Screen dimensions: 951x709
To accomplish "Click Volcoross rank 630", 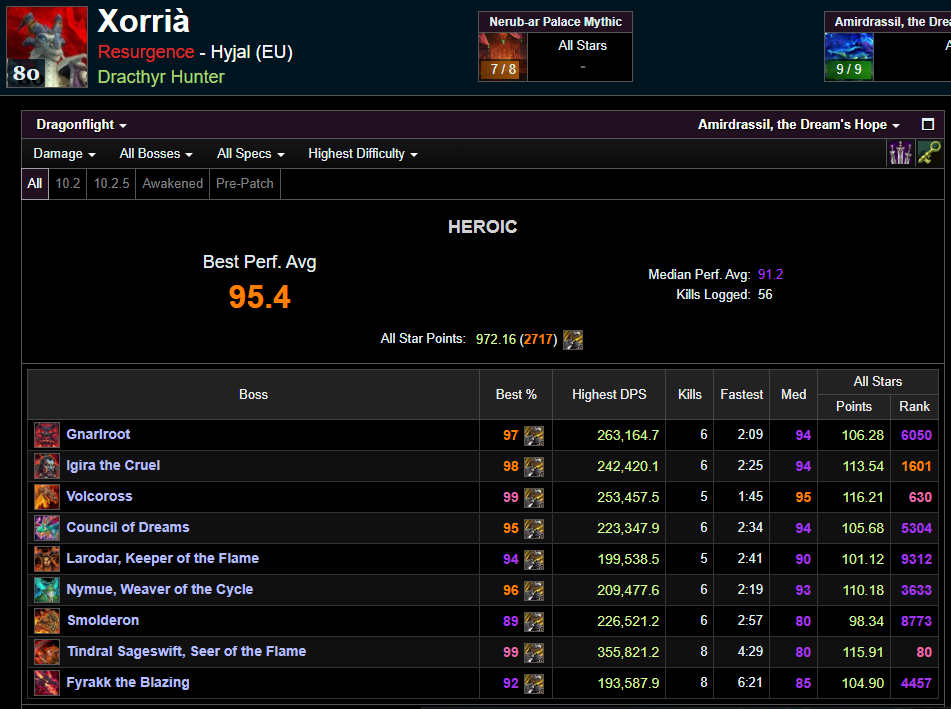I will [x=920, y=497].
